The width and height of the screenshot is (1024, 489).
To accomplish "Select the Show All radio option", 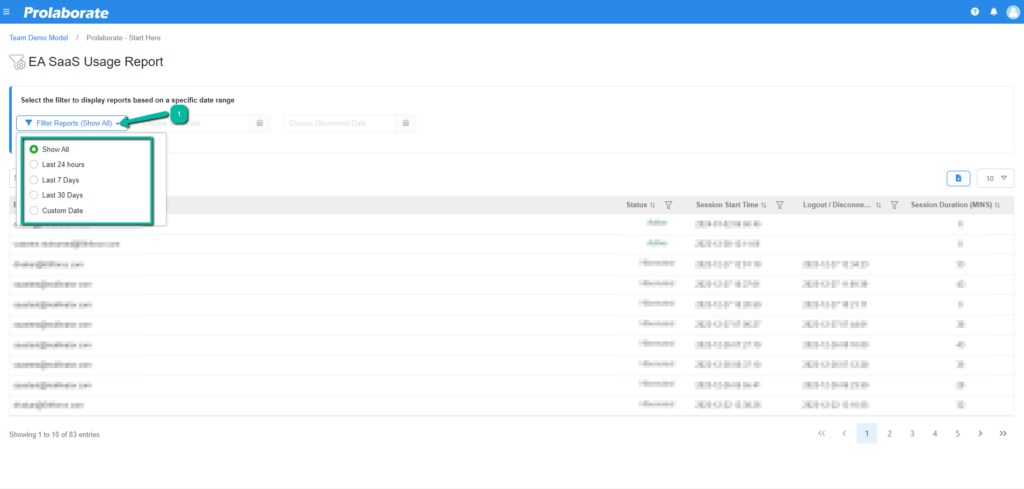I will pyautogui.click(x=34, y=150).
